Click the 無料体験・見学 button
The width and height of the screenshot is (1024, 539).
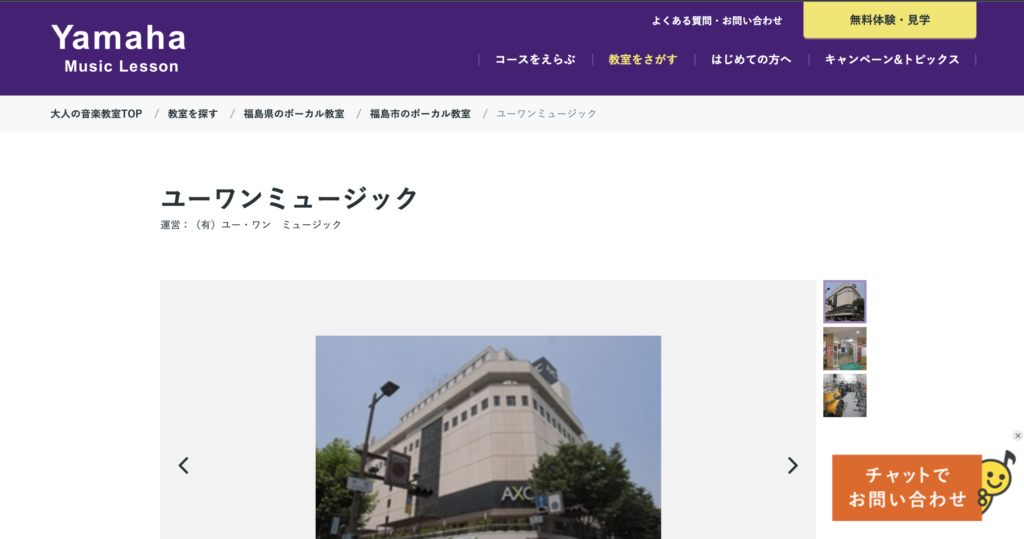pos(889,20)
